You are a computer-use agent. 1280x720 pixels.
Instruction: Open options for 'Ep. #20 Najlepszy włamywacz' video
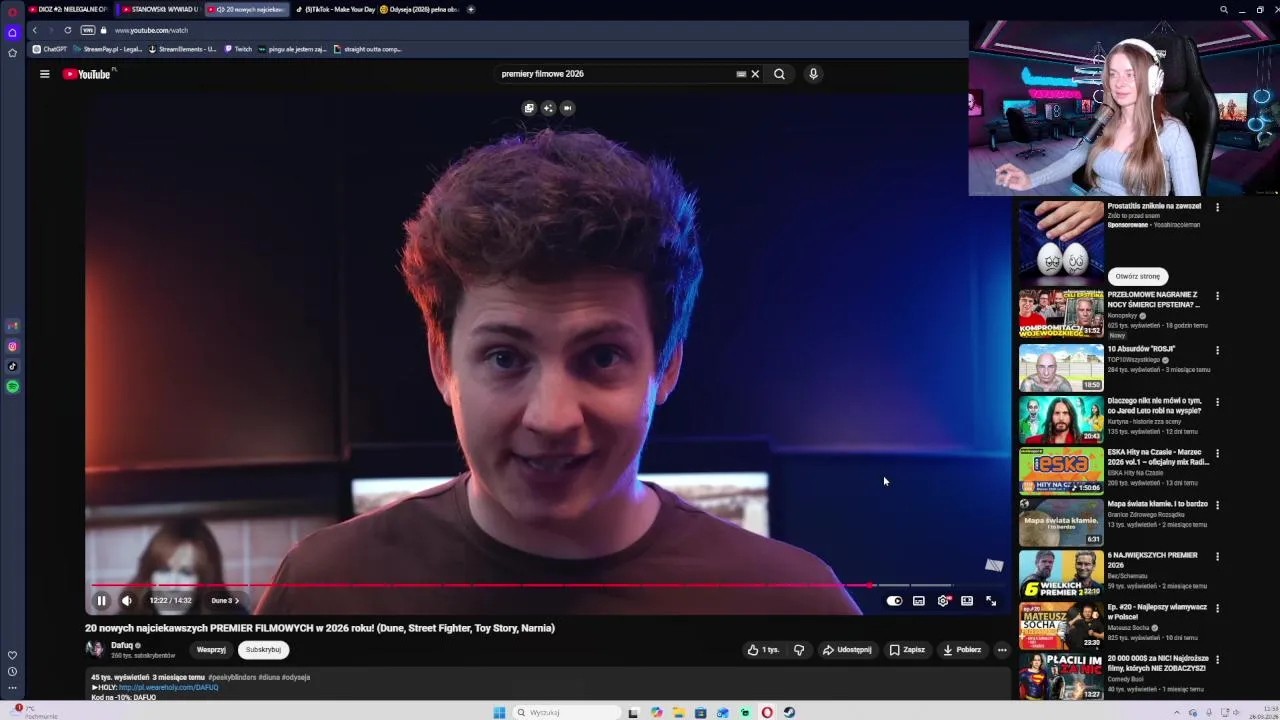pos(1217,608)
